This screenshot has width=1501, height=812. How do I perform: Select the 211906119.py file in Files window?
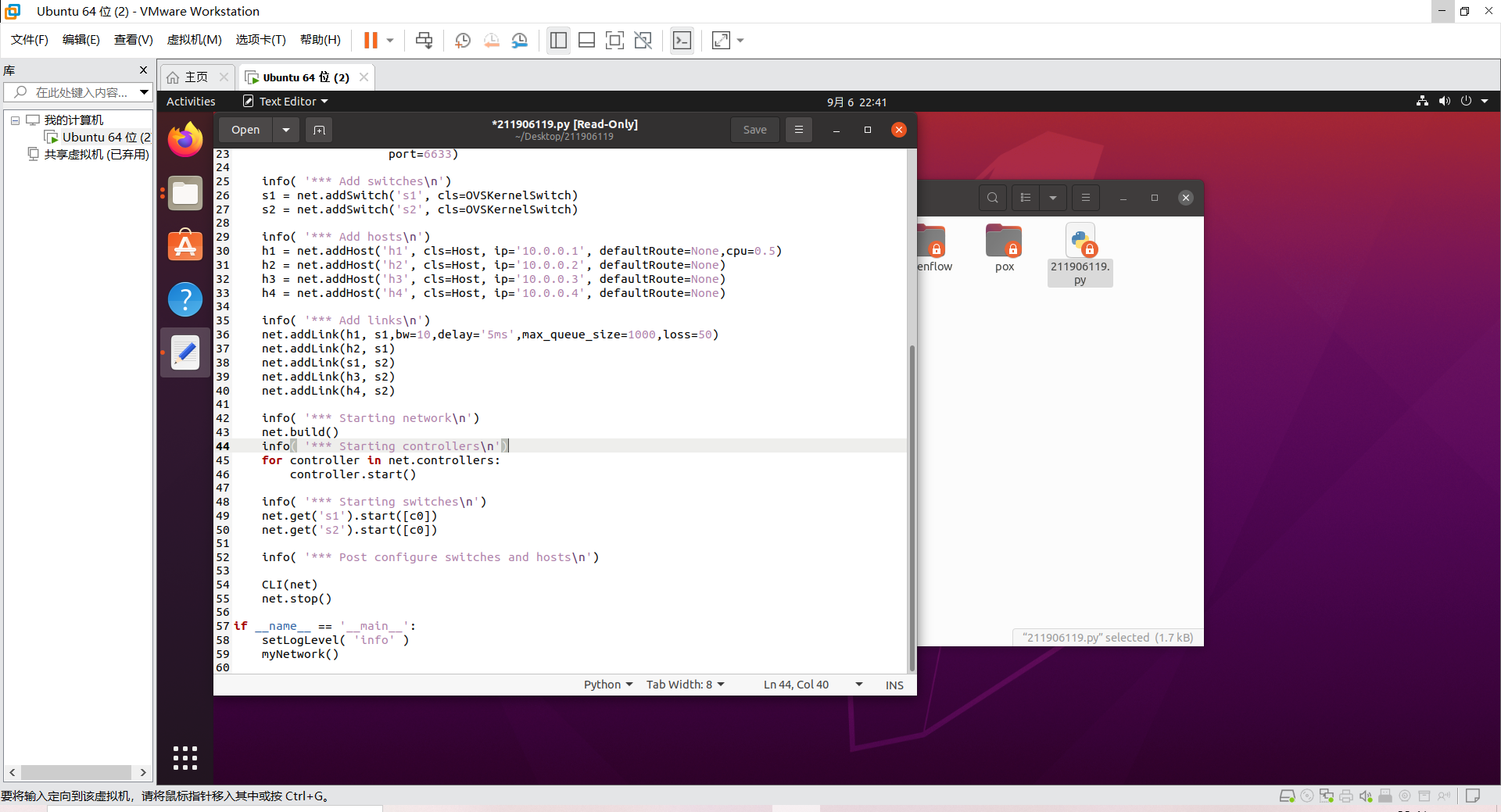pos(1080,255)
